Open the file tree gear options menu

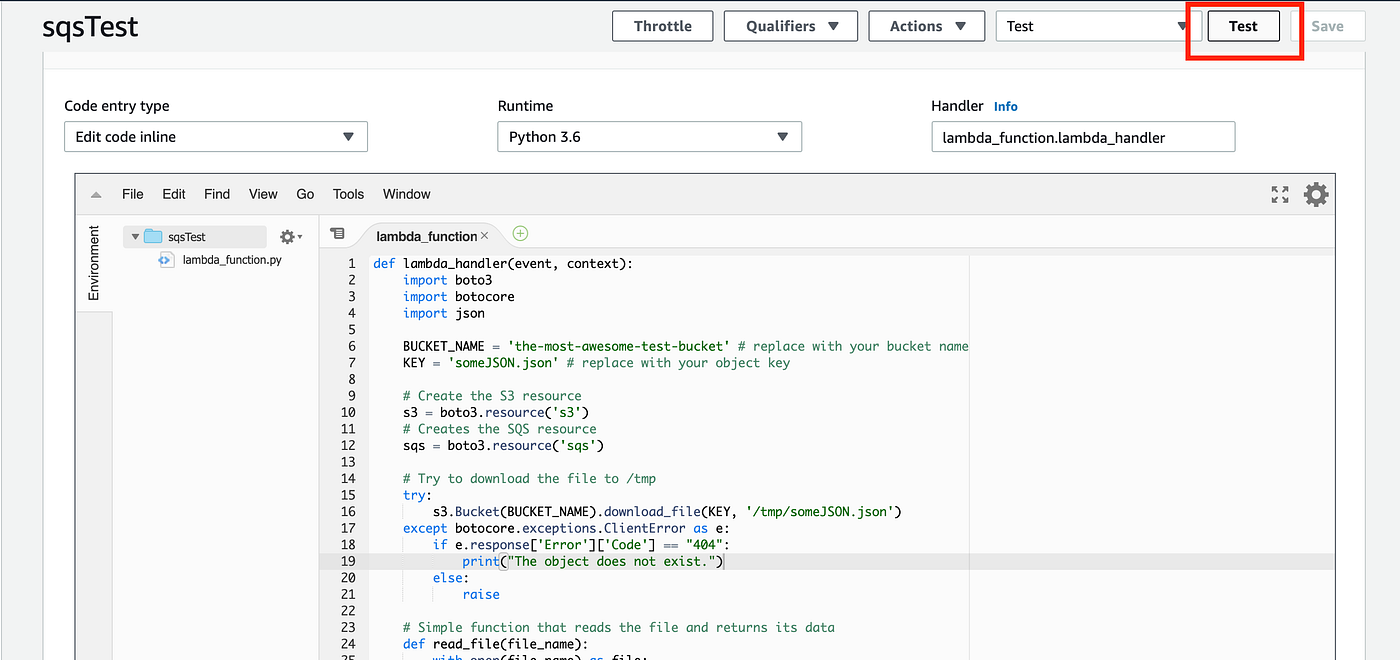pyautogui.click(x=291, y=237)
